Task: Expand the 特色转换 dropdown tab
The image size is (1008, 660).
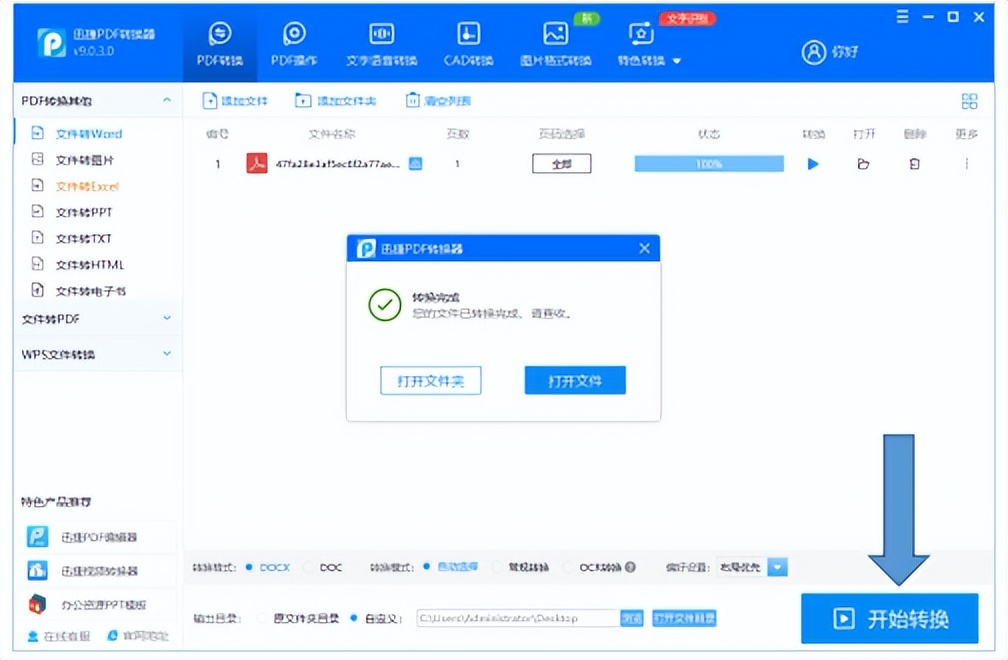Action: (x=649, y=44)
